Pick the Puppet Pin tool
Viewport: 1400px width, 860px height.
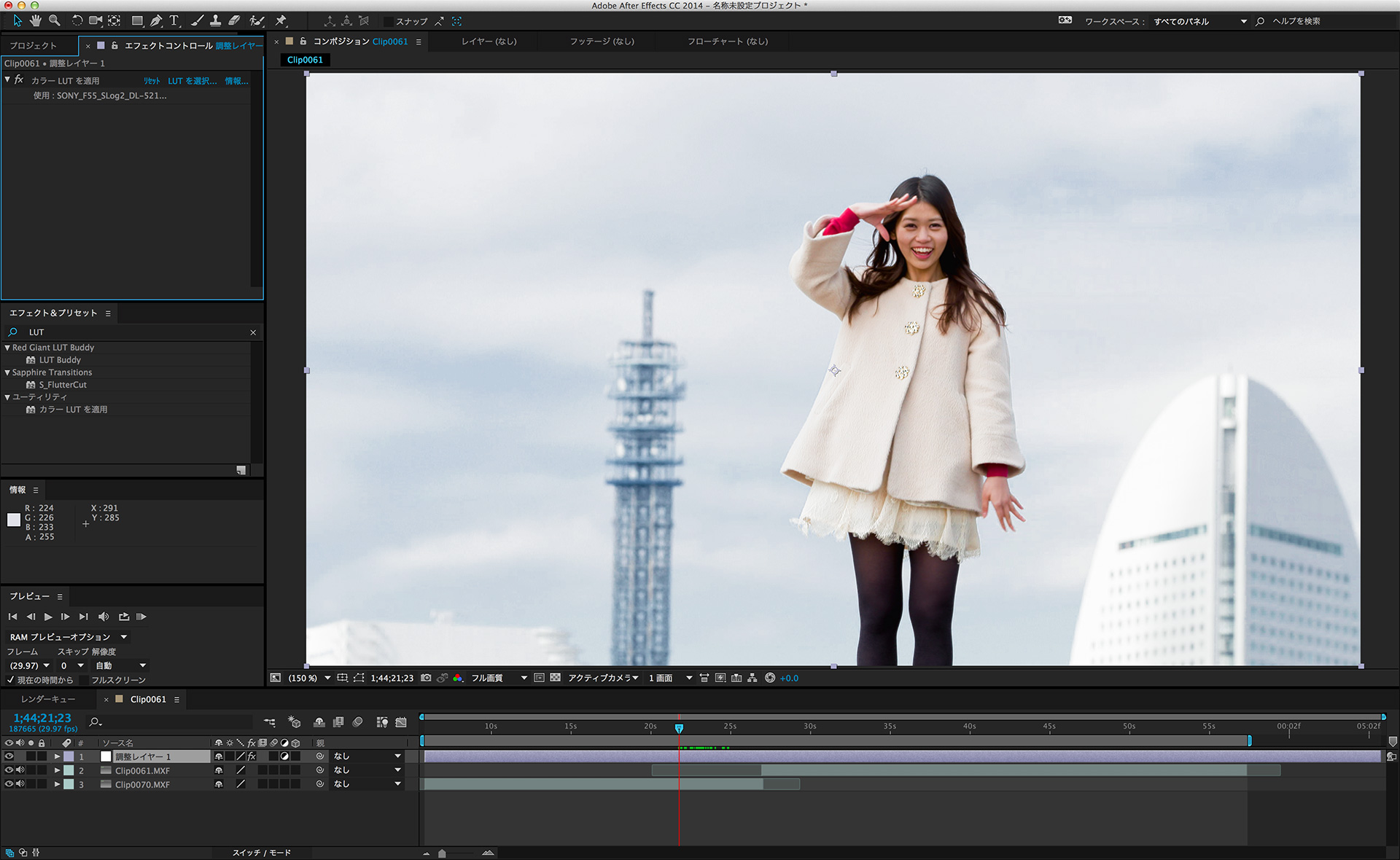click(x=281, y=21)
